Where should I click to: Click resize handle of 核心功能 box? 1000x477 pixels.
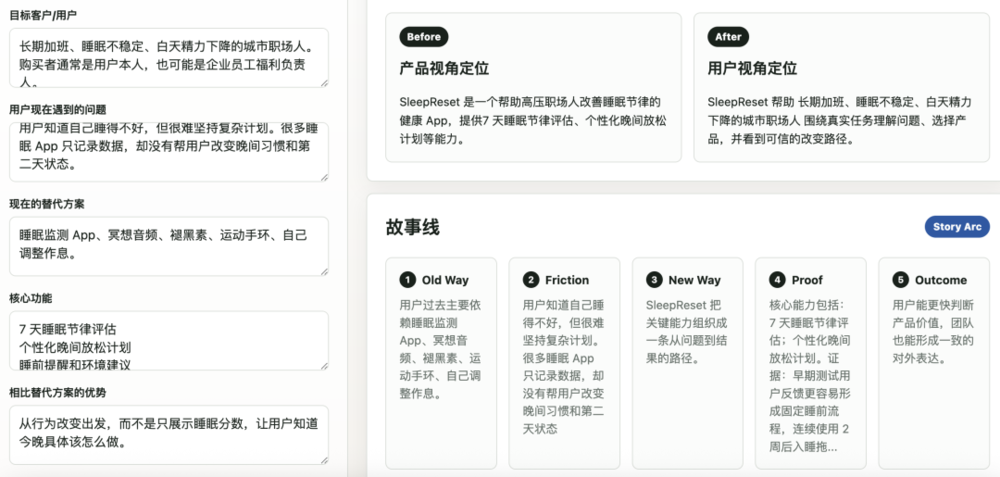pyautogui.click(x=325, y=366)
